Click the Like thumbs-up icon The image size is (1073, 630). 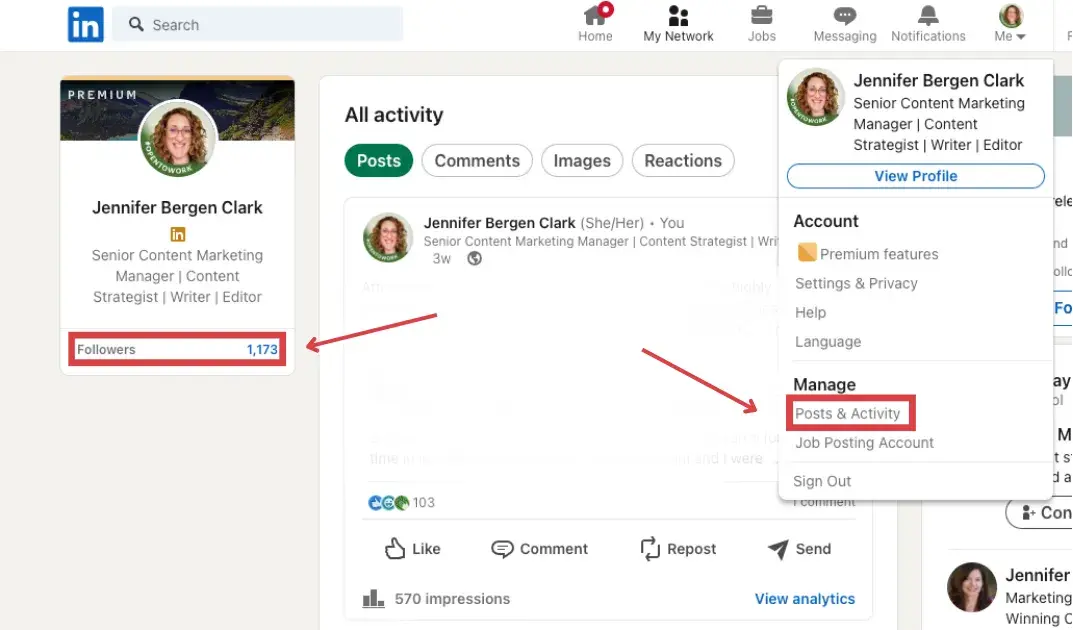pyautogui.click(x=396, y=549)
